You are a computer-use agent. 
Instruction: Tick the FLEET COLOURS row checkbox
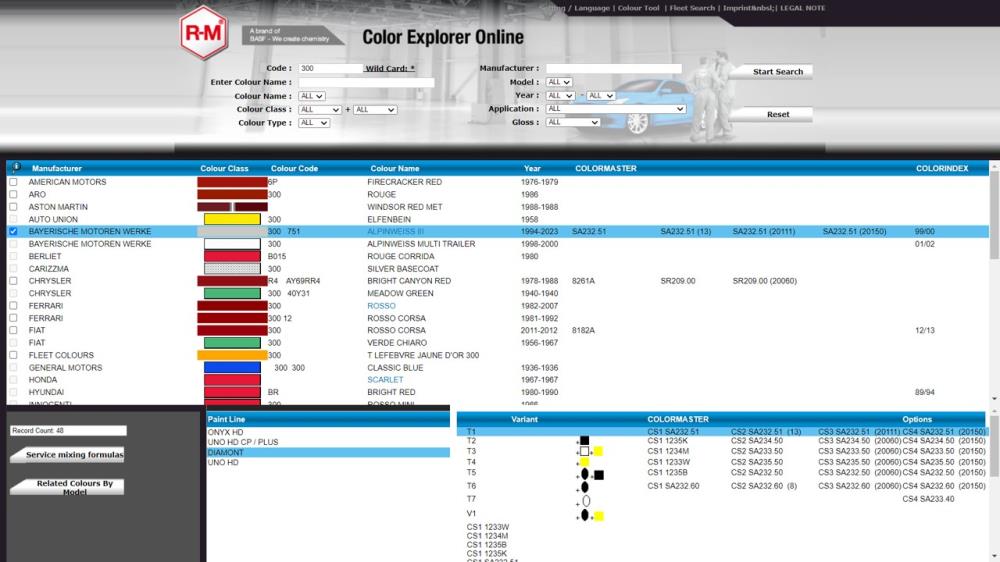pos(13,355)
